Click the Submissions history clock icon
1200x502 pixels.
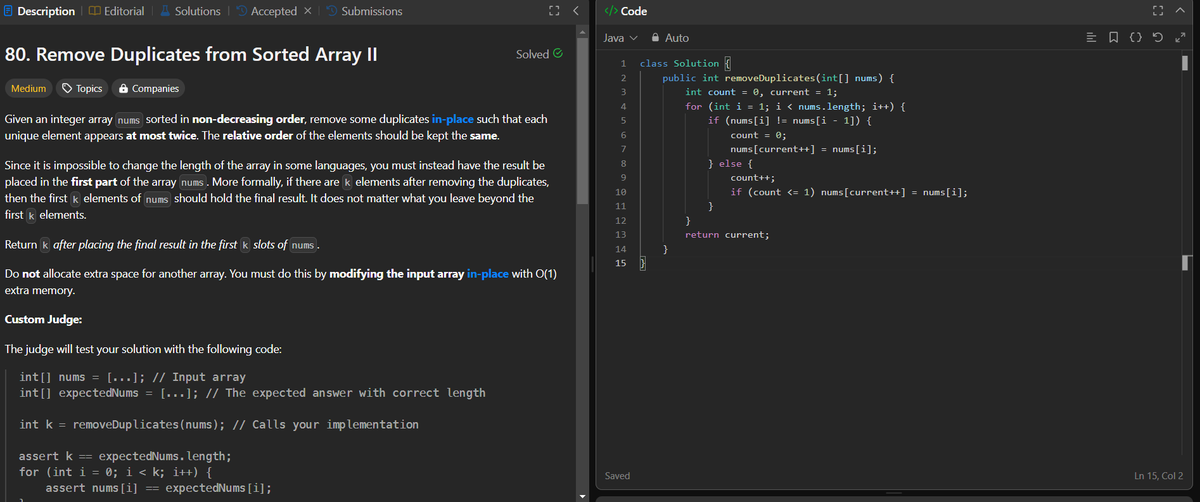[332, 11]
